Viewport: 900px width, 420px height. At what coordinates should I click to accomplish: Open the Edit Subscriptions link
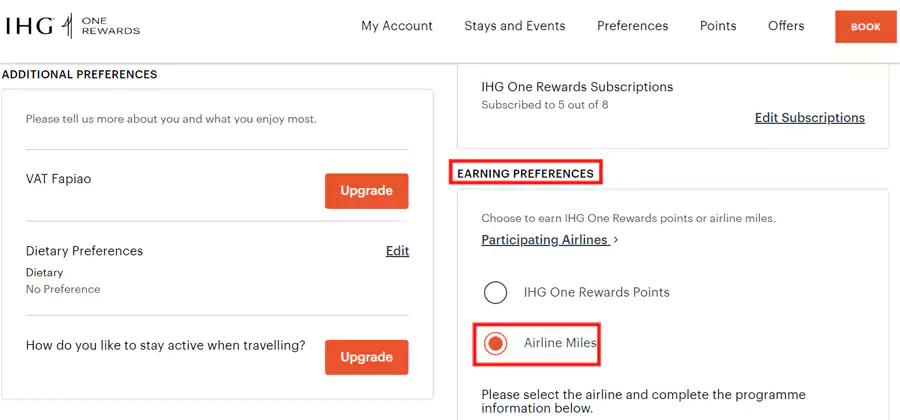[x=809, y=118]
